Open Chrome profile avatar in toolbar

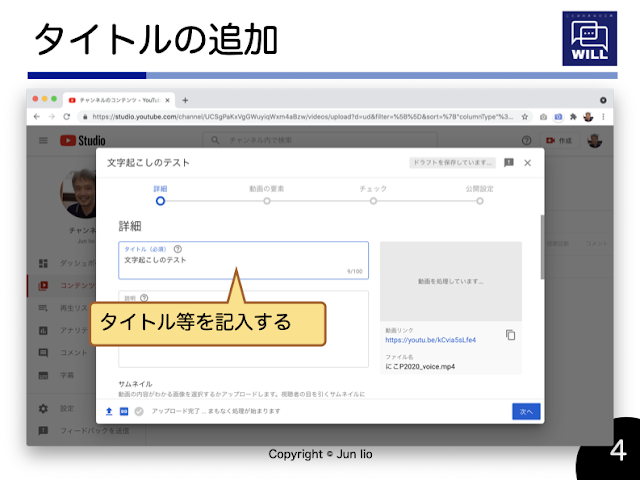tap(588, 117)
